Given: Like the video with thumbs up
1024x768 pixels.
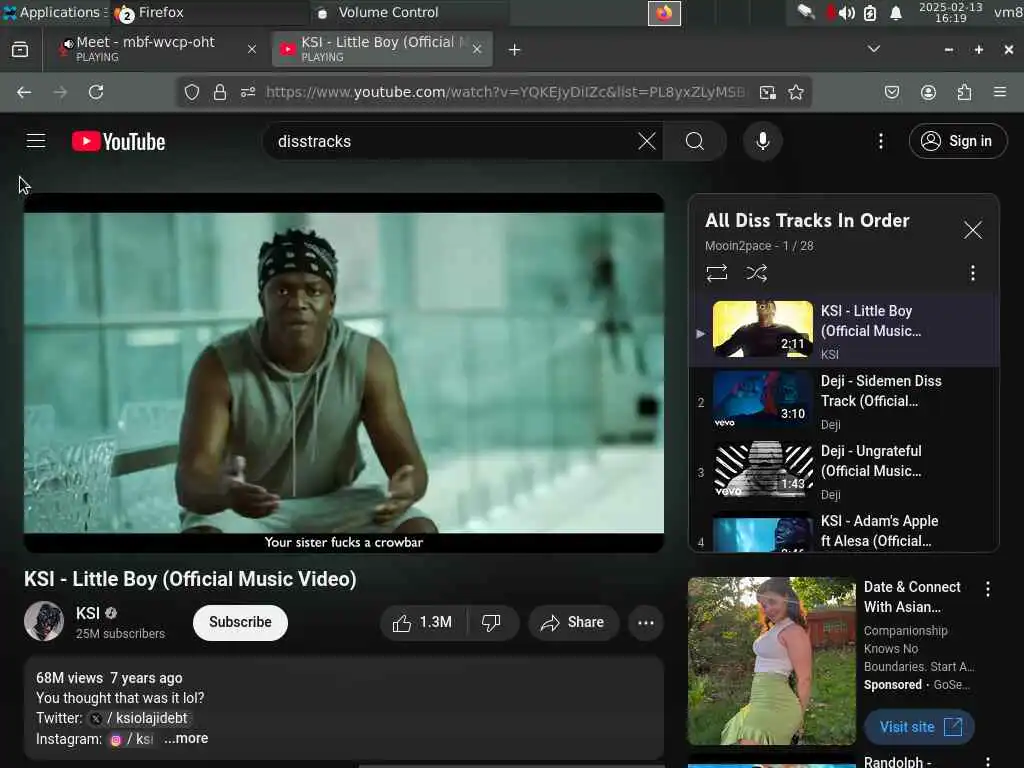Looking at the screenshot, I should [x=423, y=622].
